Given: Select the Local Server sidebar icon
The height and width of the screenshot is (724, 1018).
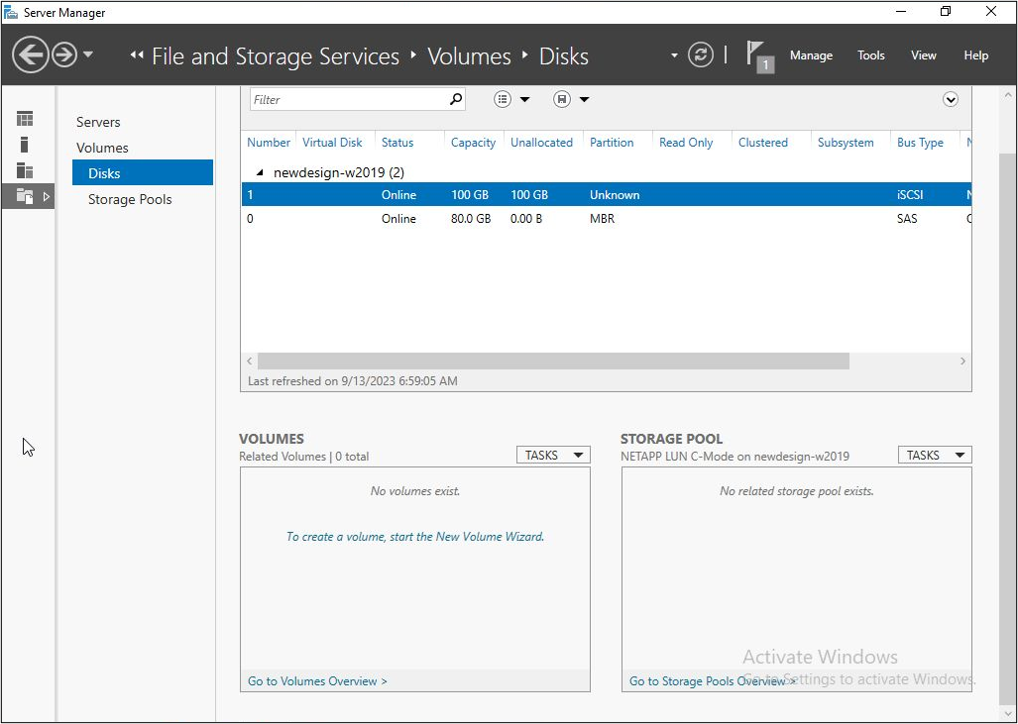Looking at the screenshot, I should [25, 145].
